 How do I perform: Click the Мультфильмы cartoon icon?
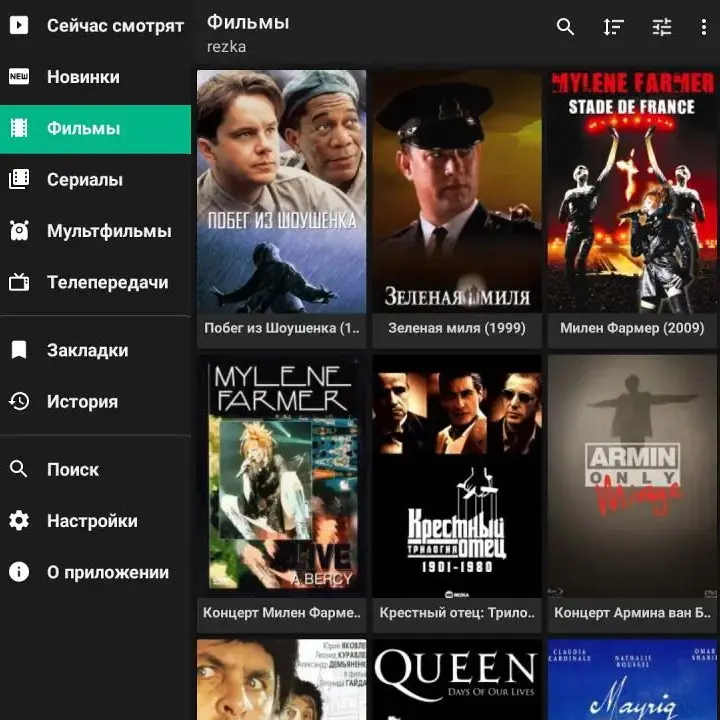(19, 231)
